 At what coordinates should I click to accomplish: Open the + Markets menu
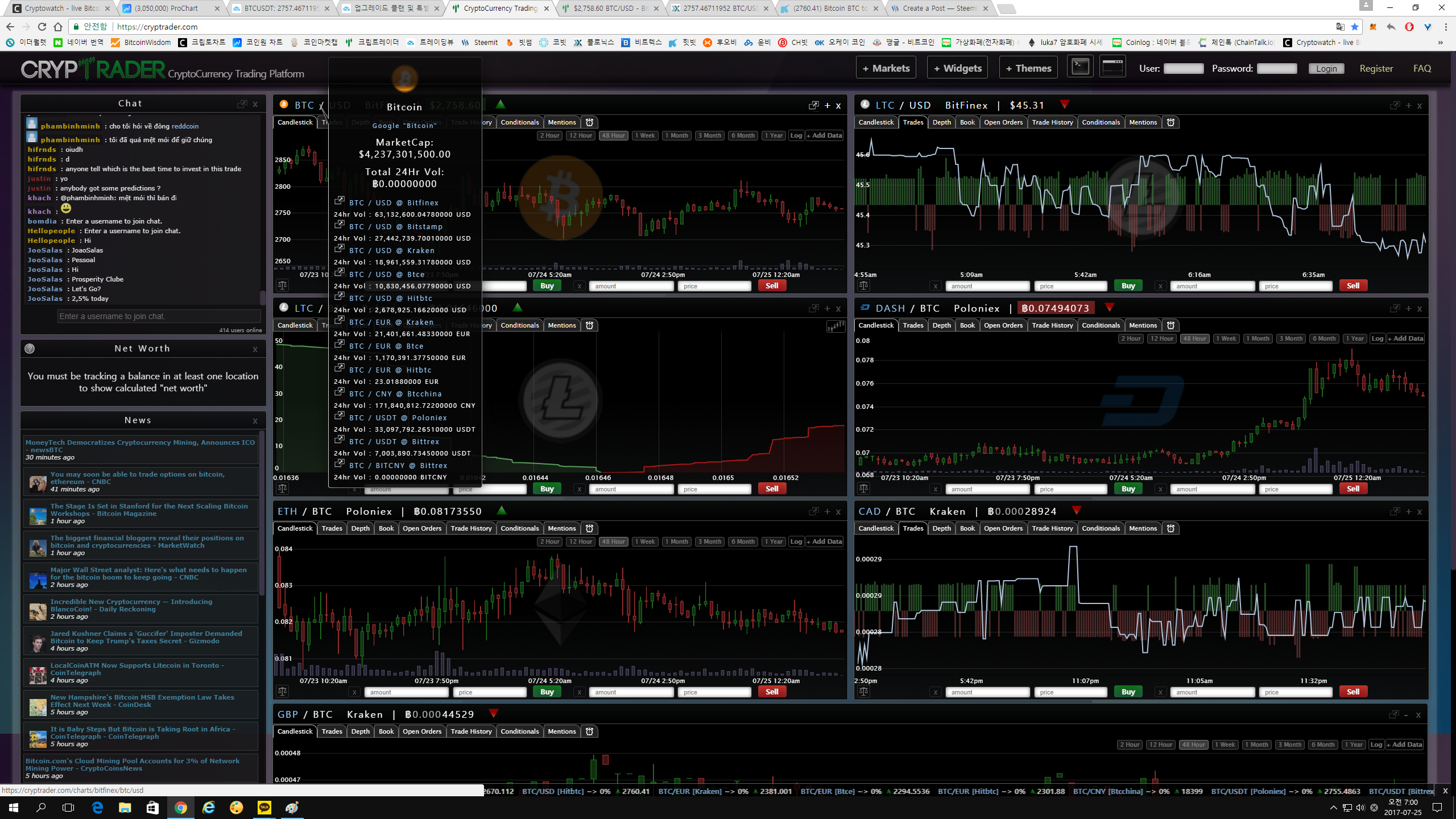[886, 68]
